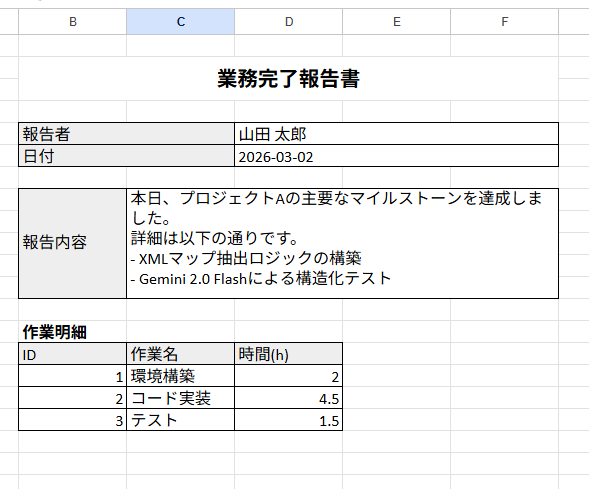Select the 時間(h) header cell

[x=288, y=354]
